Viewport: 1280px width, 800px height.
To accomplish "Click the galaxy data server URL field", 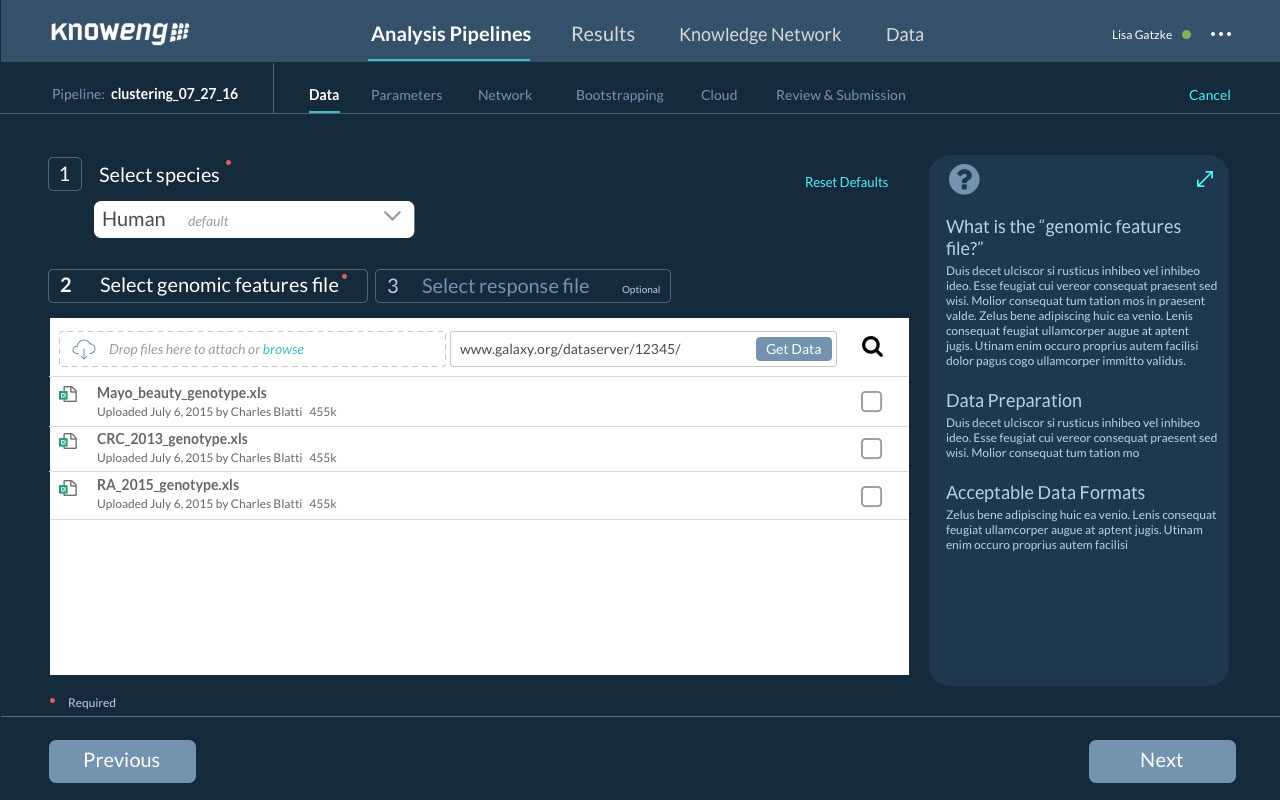I will click(600, 349).
